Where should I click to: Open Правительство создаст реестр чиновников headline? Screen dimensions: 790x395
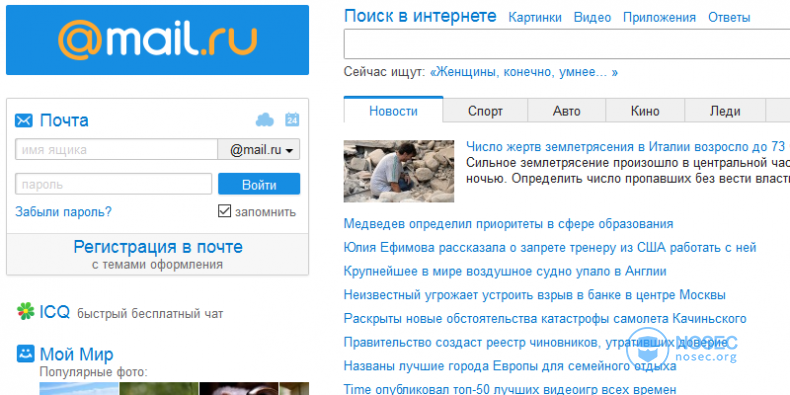tap(536, 343)
